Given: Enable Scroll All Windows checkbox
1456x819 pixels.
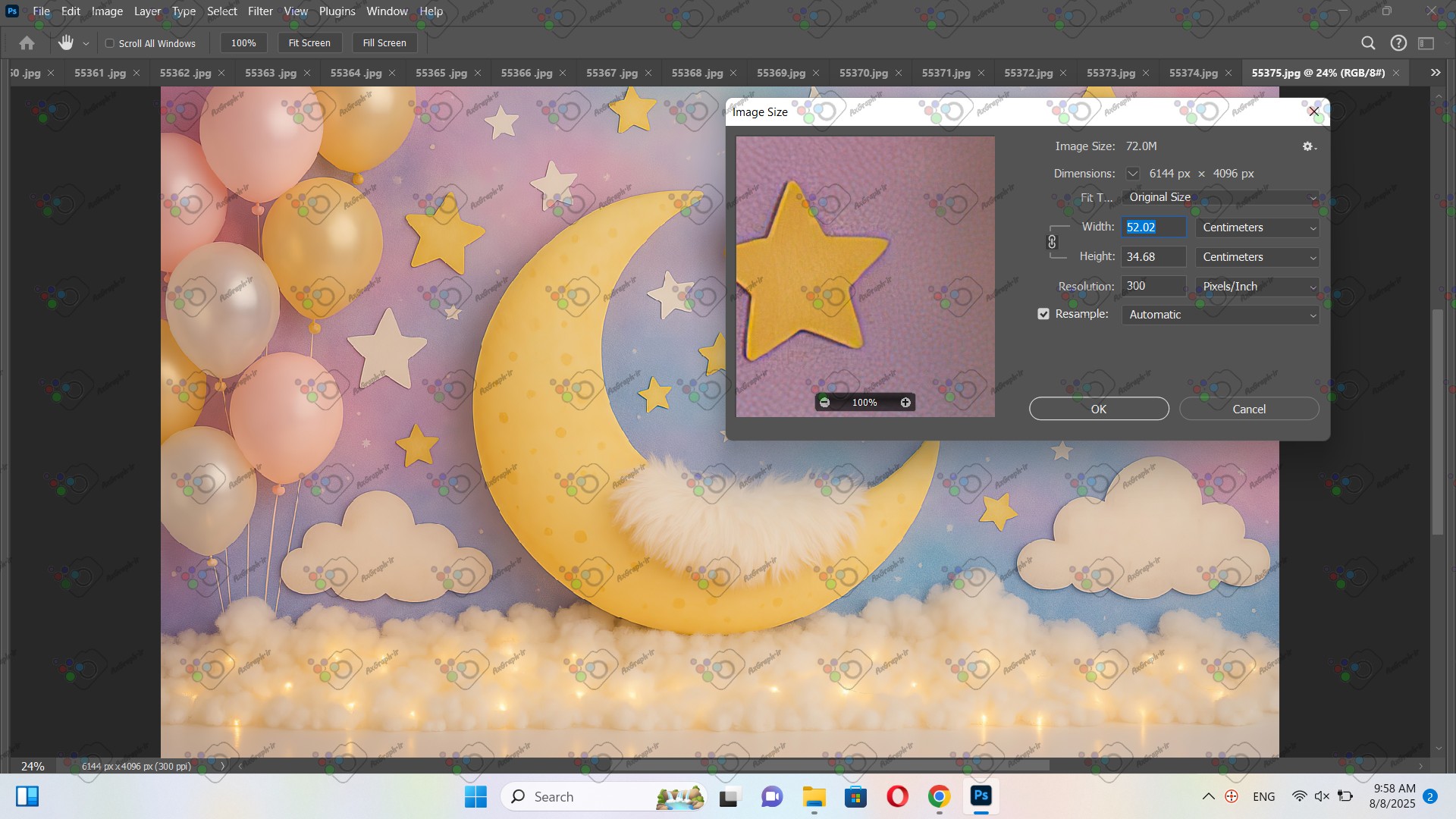Looking at the screenshot, I should (110, 43).
